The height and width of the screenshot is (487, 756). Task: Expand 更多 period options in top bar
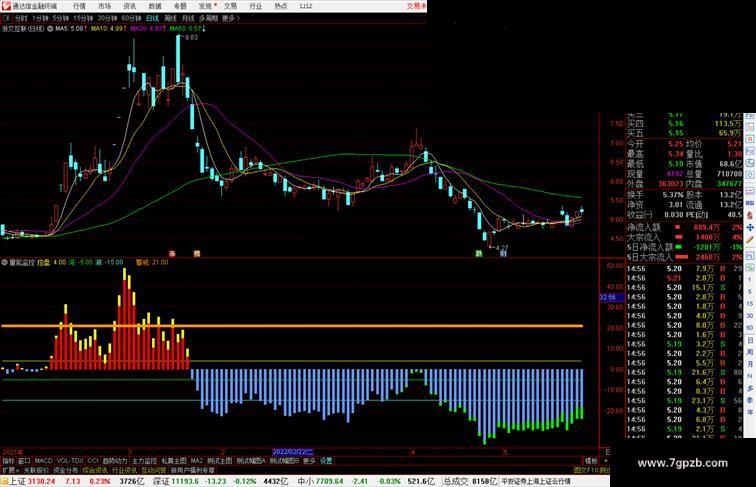(x=231, y=18)
